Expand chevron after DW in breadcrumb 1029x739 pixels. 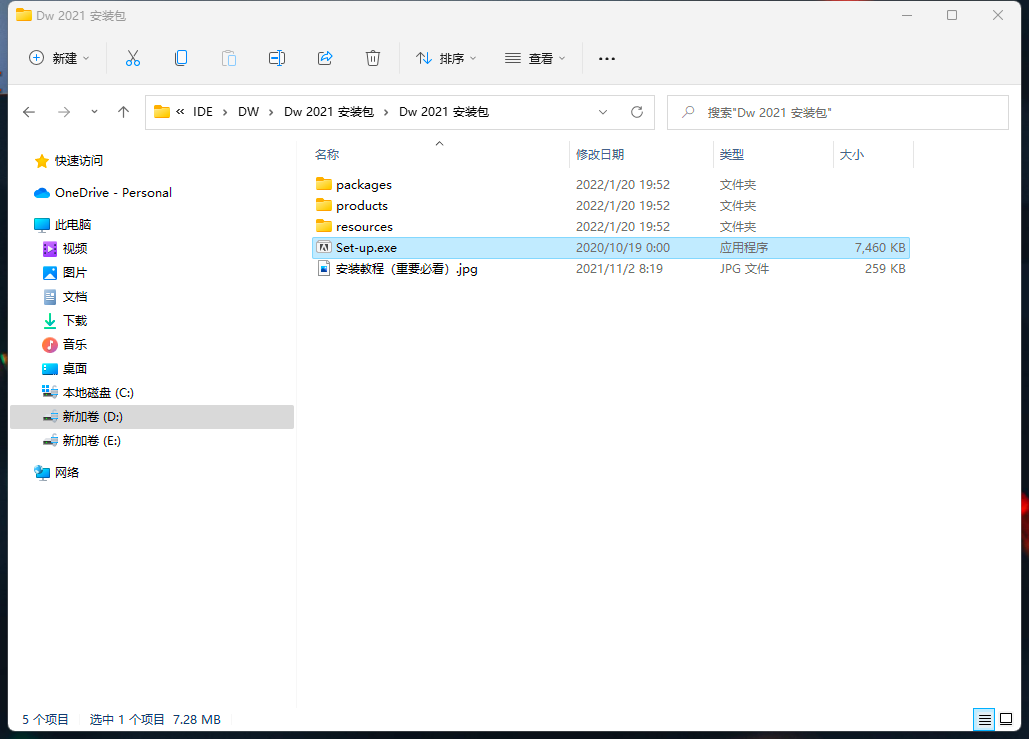pyautogui.click(x=270, y=112)
